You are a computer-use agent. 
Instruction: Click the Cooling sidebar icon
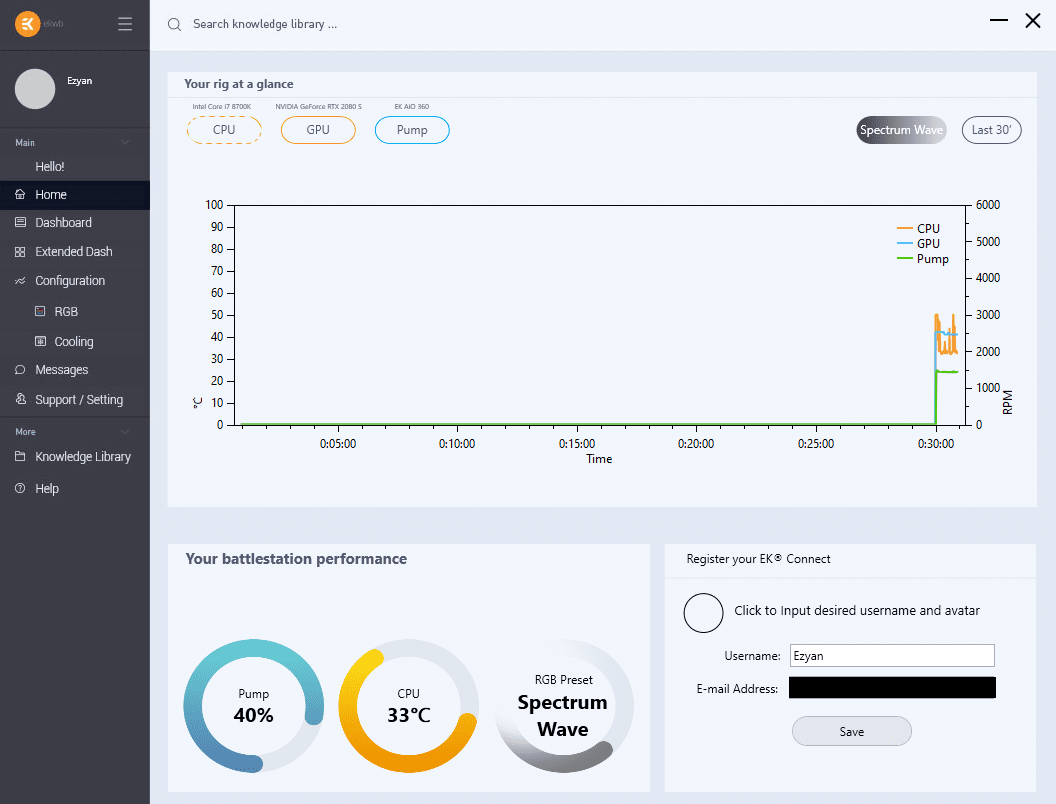40,341
